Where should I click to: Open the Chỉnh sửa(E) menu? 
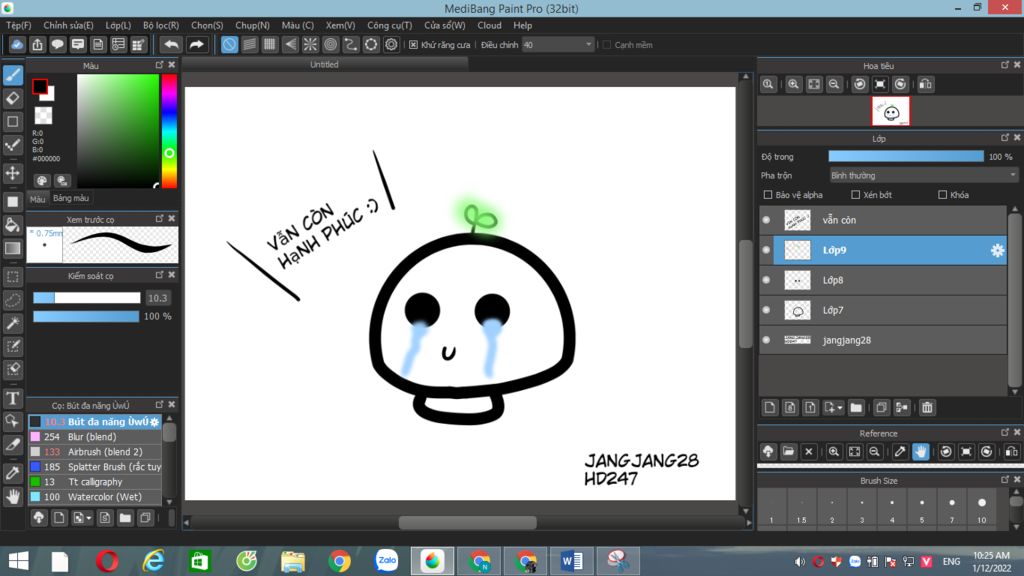point(69,25)
